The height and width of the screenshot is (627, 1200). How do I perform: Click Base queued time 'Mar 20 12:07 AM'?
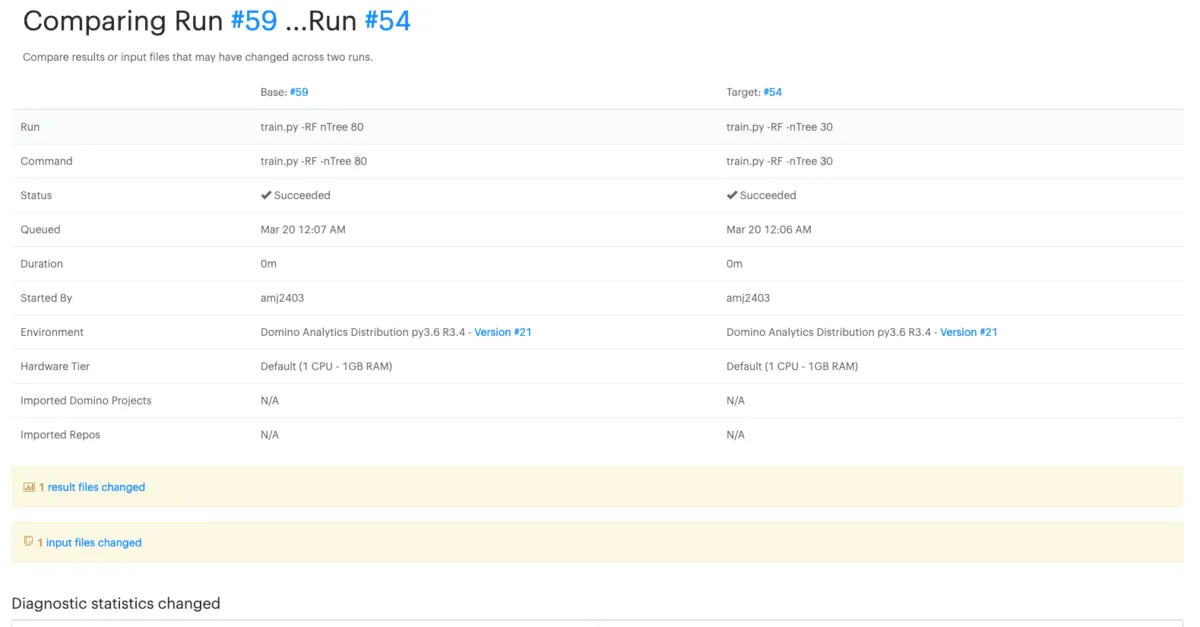(x=303, y=230)
